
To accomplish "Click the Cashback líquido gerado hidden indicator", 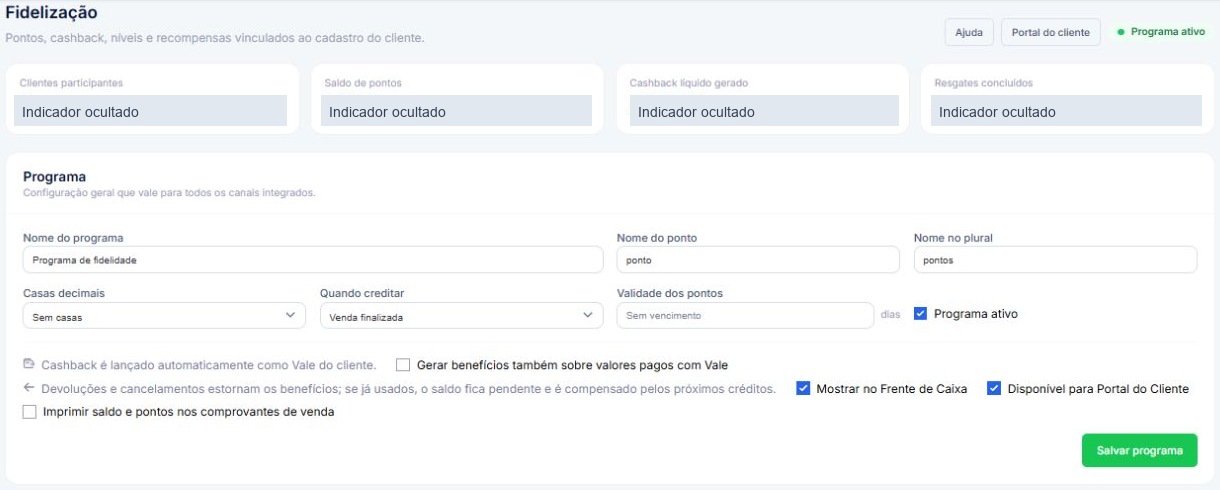I will pos(763,111).
